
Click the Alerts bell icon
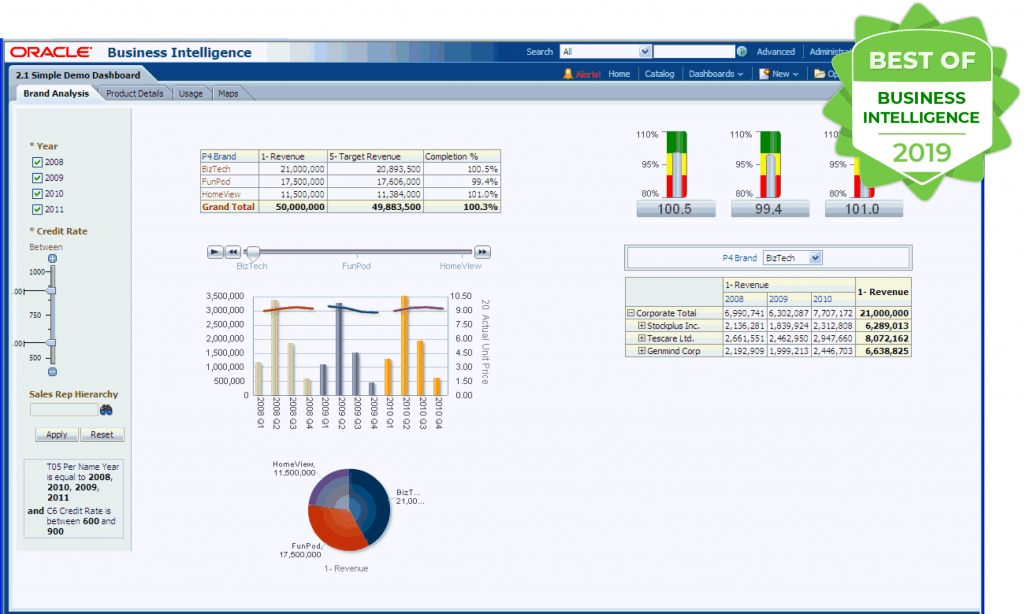pyautogui.click(x=568, y=74)
